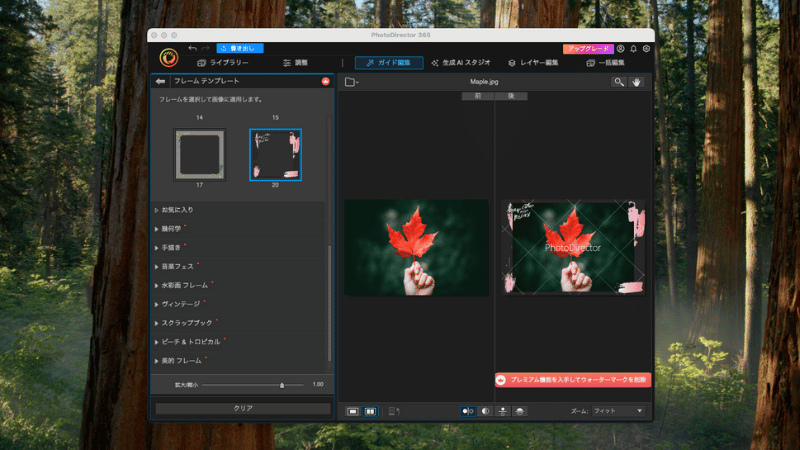Screen dimensions: 800x450
Task: Select the hand pan tool
Action: point(636,82)
